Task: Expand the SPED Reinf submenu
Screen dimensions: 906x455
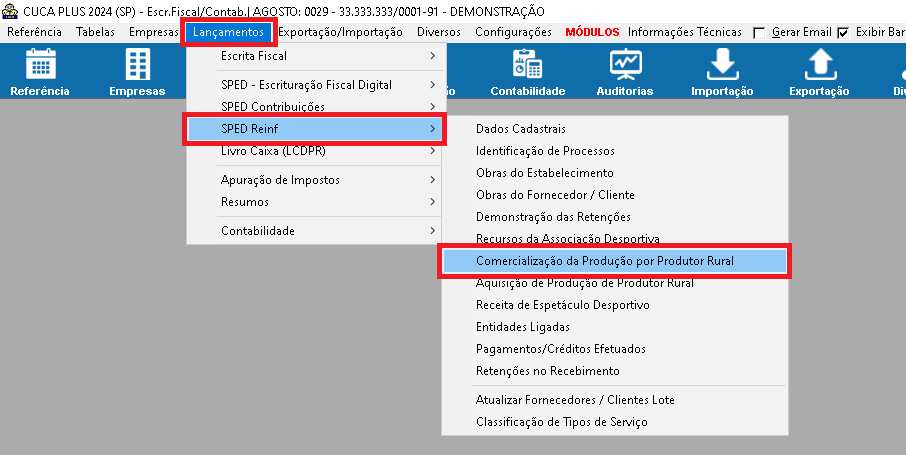Action: tap(315, 128)
